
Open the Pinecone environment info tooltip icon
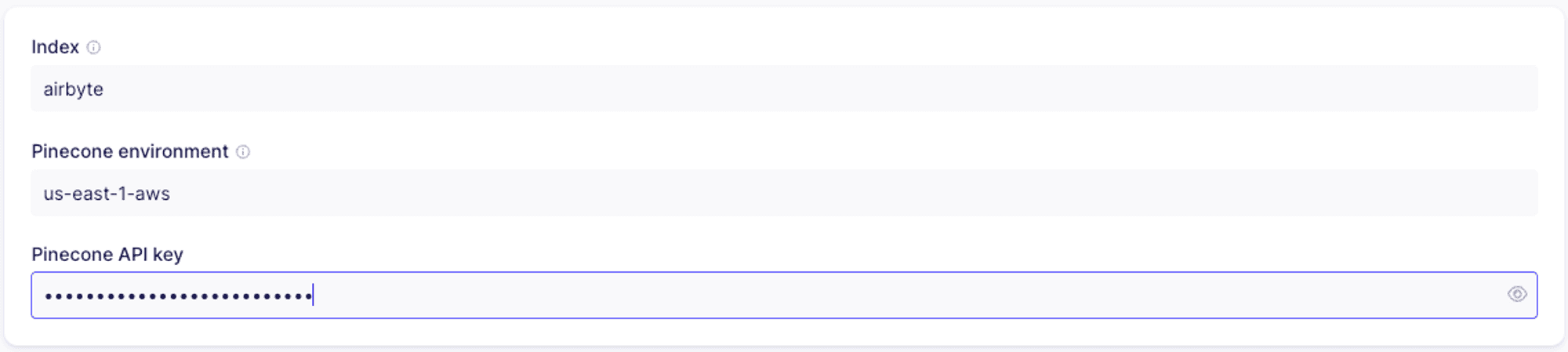tap(243, 151)
